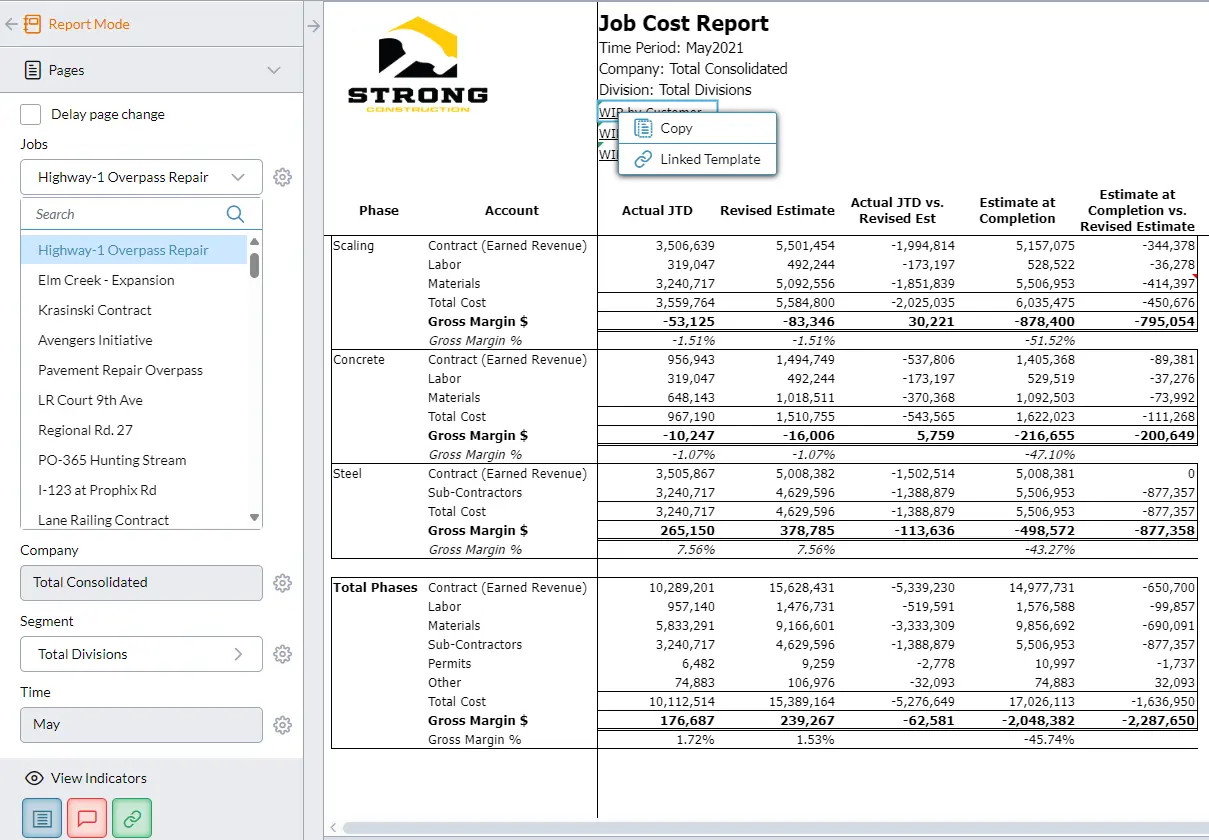Click the Report Mode label
The width and height of the screenshot is (1209, 840).
[89, 24]
